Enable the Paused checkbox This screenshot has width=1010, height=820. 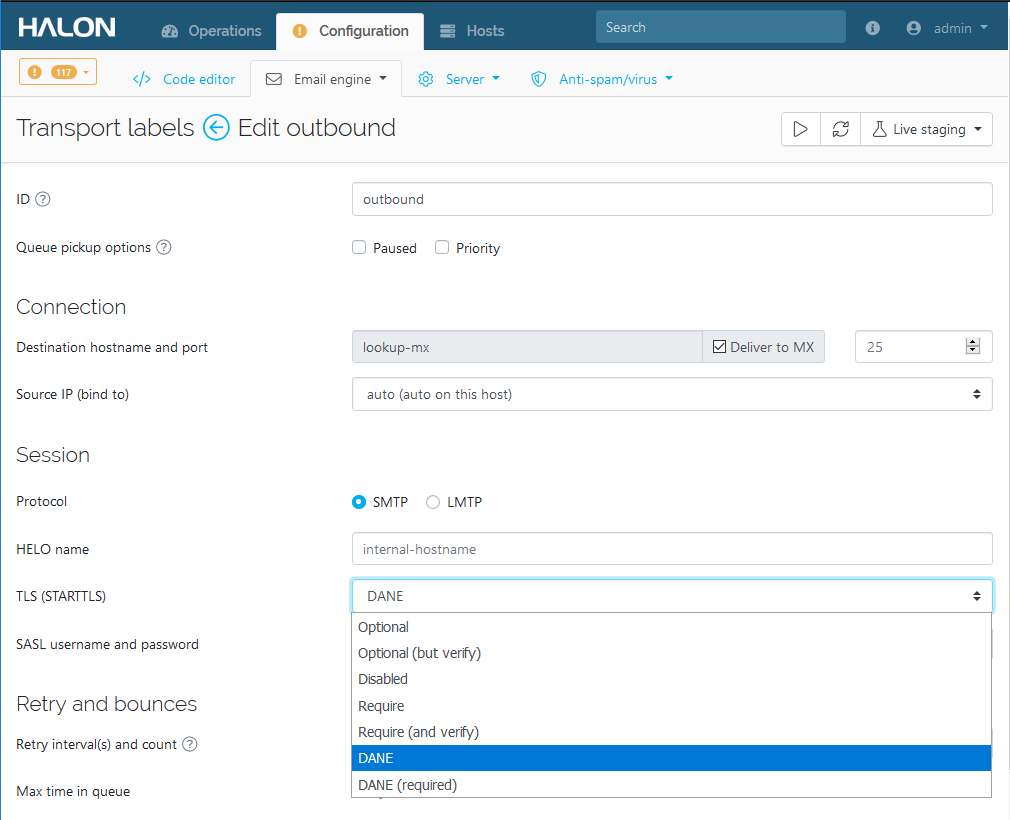click(359, 248)
